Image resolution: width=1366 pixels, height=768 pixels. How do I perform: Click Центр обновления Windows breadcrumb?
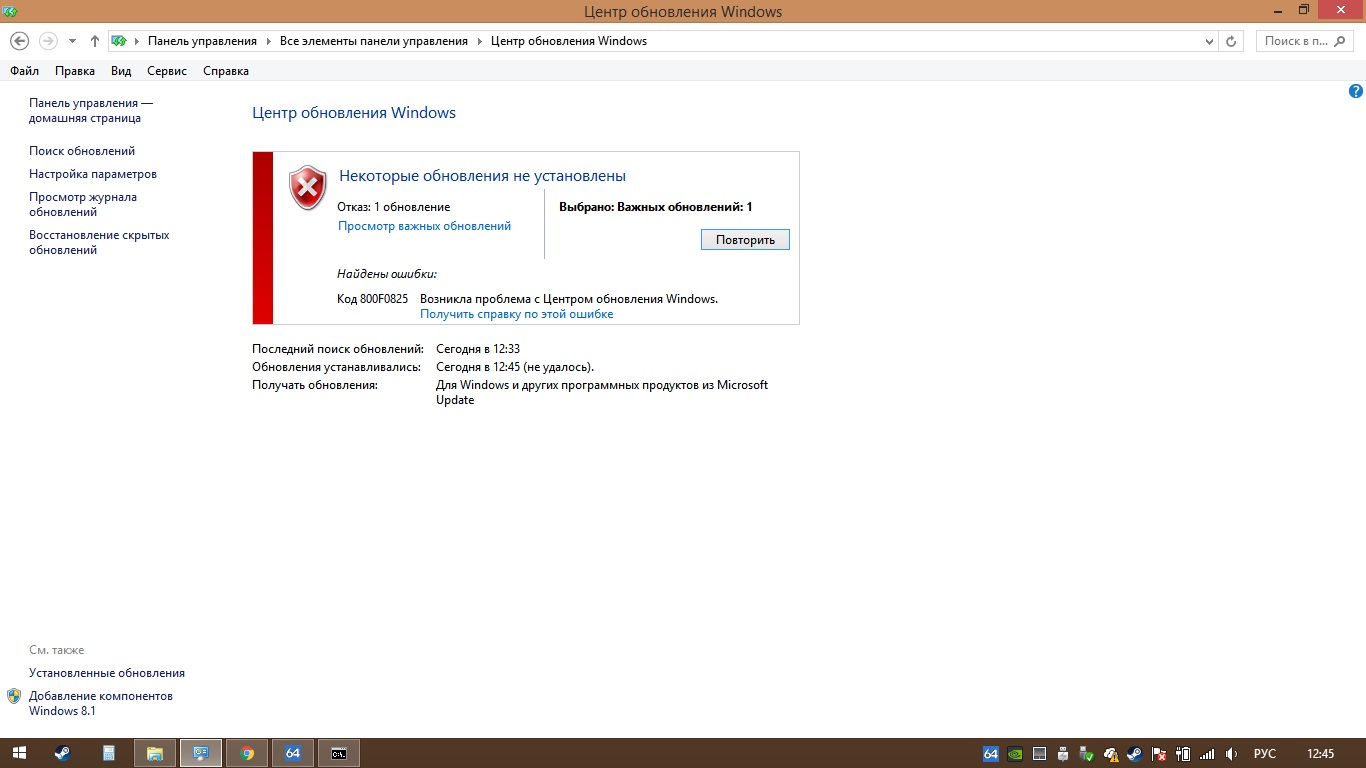(568, 41)
